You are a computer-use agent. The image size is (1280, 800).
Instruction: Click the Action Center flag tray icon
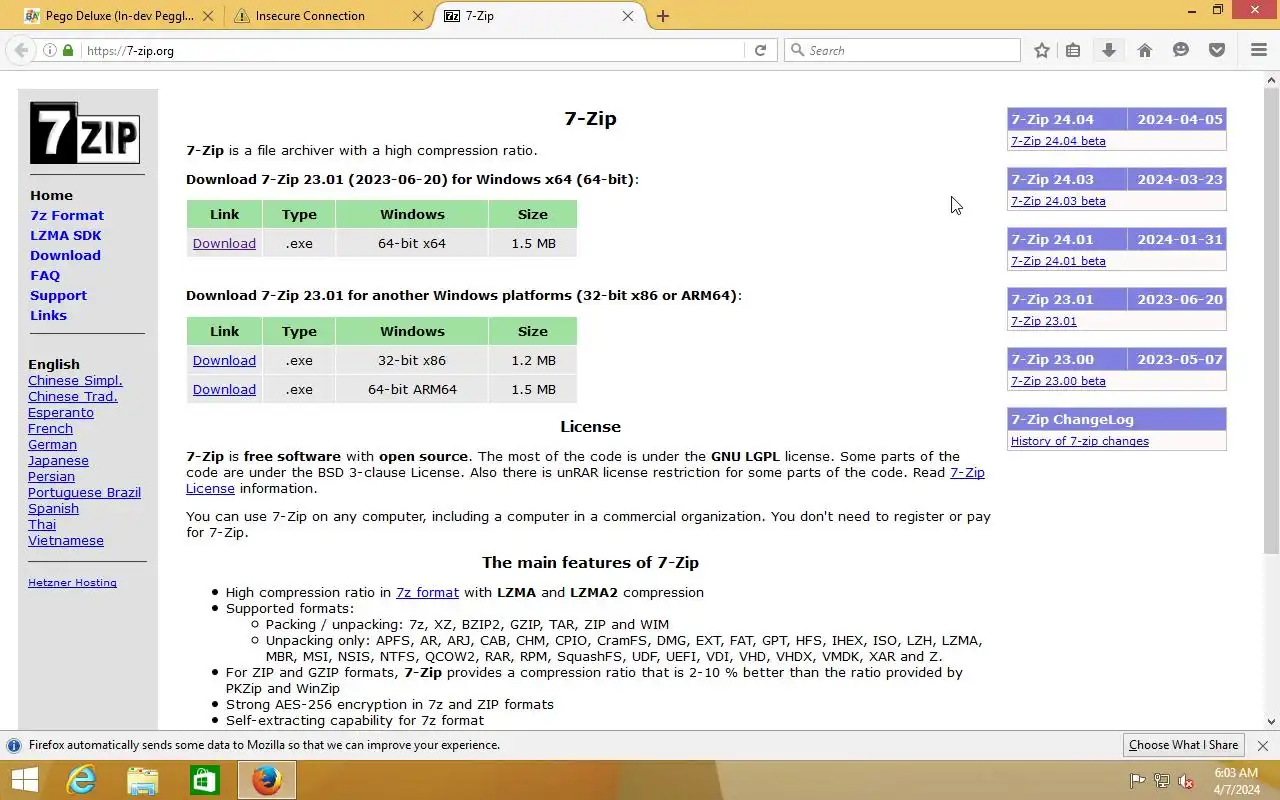pyautogui.click(x=1137, y=781)
